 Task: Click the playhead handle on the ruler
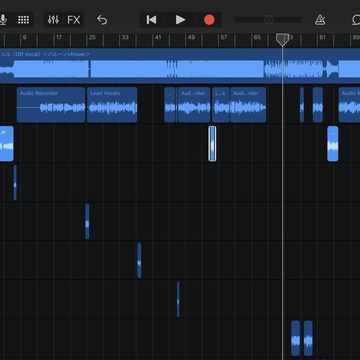click(x=282, y=39)
